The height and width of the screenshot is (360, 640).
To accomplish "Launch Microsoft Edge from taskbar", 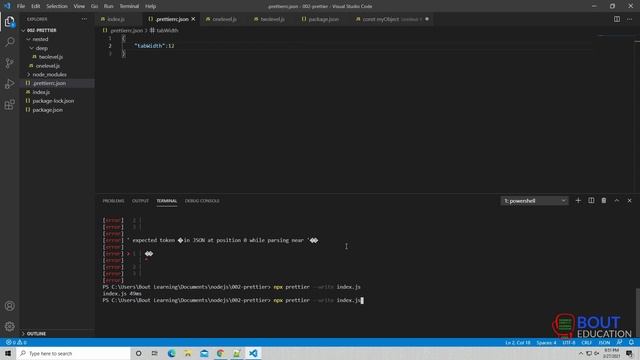I will click(171, 353).
